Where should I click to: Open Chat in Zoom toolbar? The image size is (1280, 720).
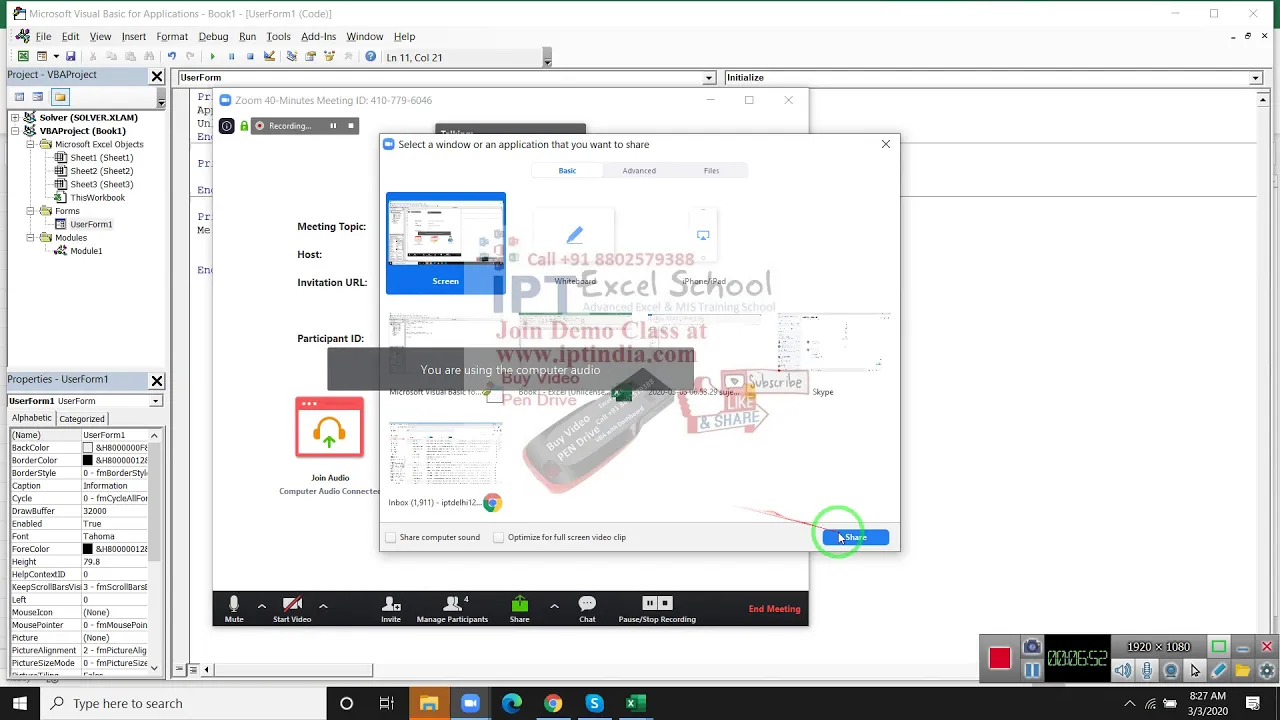pos(587,609)
